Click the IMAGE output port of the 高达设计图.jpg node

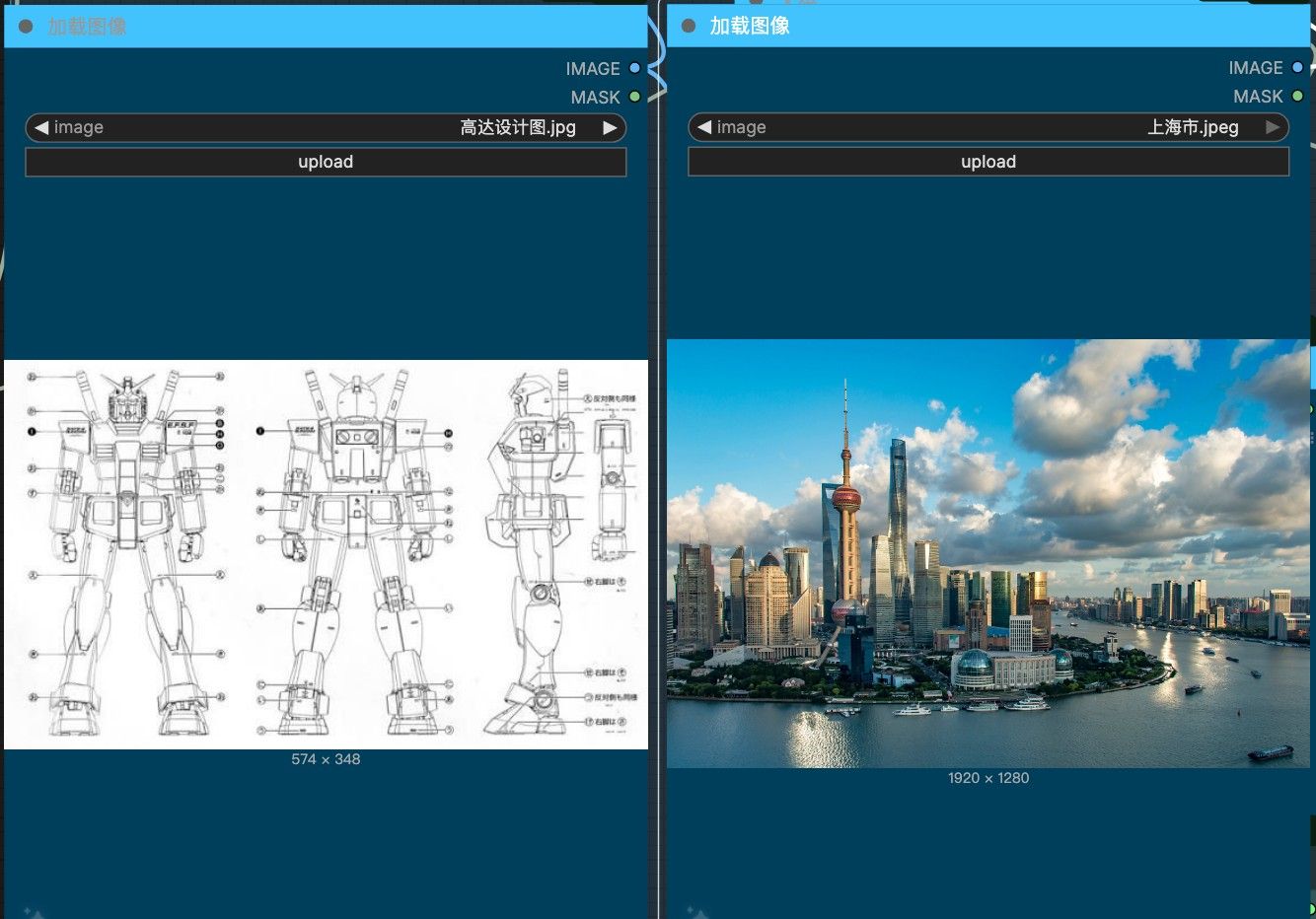tap(634, 68)
